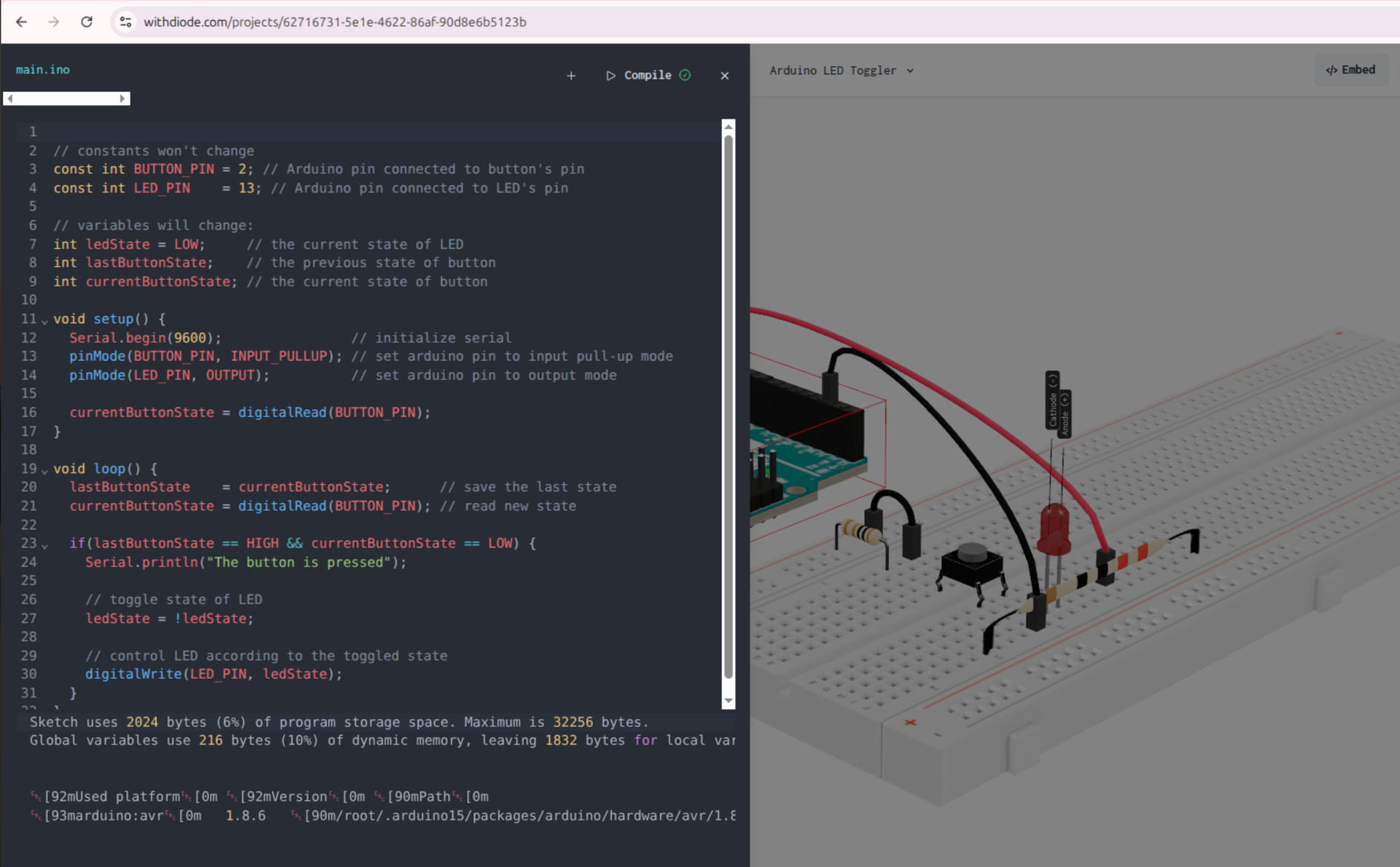Click line 4 LED_PIN constant declaration
The image size is (1400, 867).
coord(311,188)
